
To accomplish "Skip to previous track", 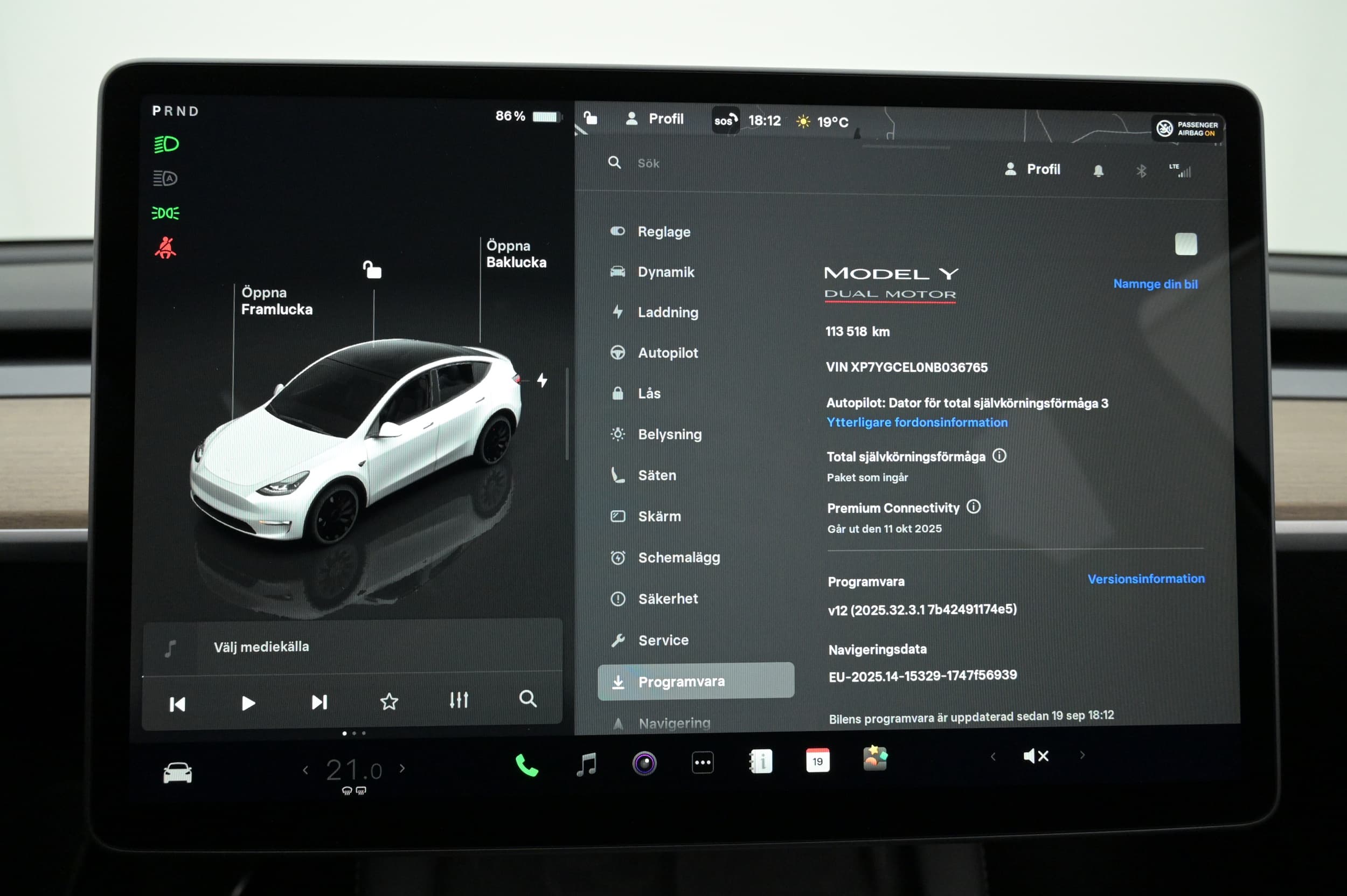I will 177,704.
